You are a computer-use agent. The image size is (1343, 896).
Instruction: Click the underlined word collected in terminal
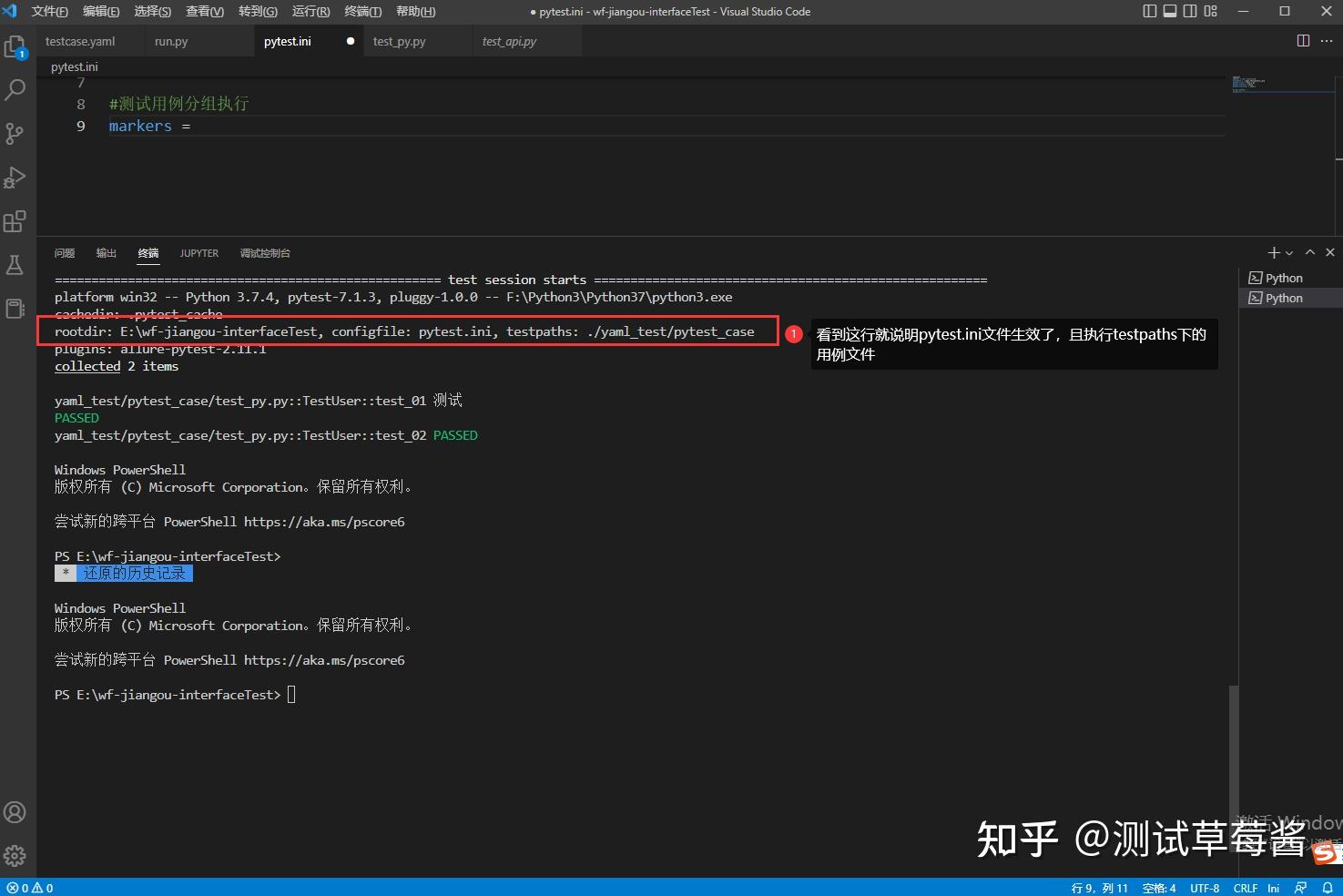87,366
